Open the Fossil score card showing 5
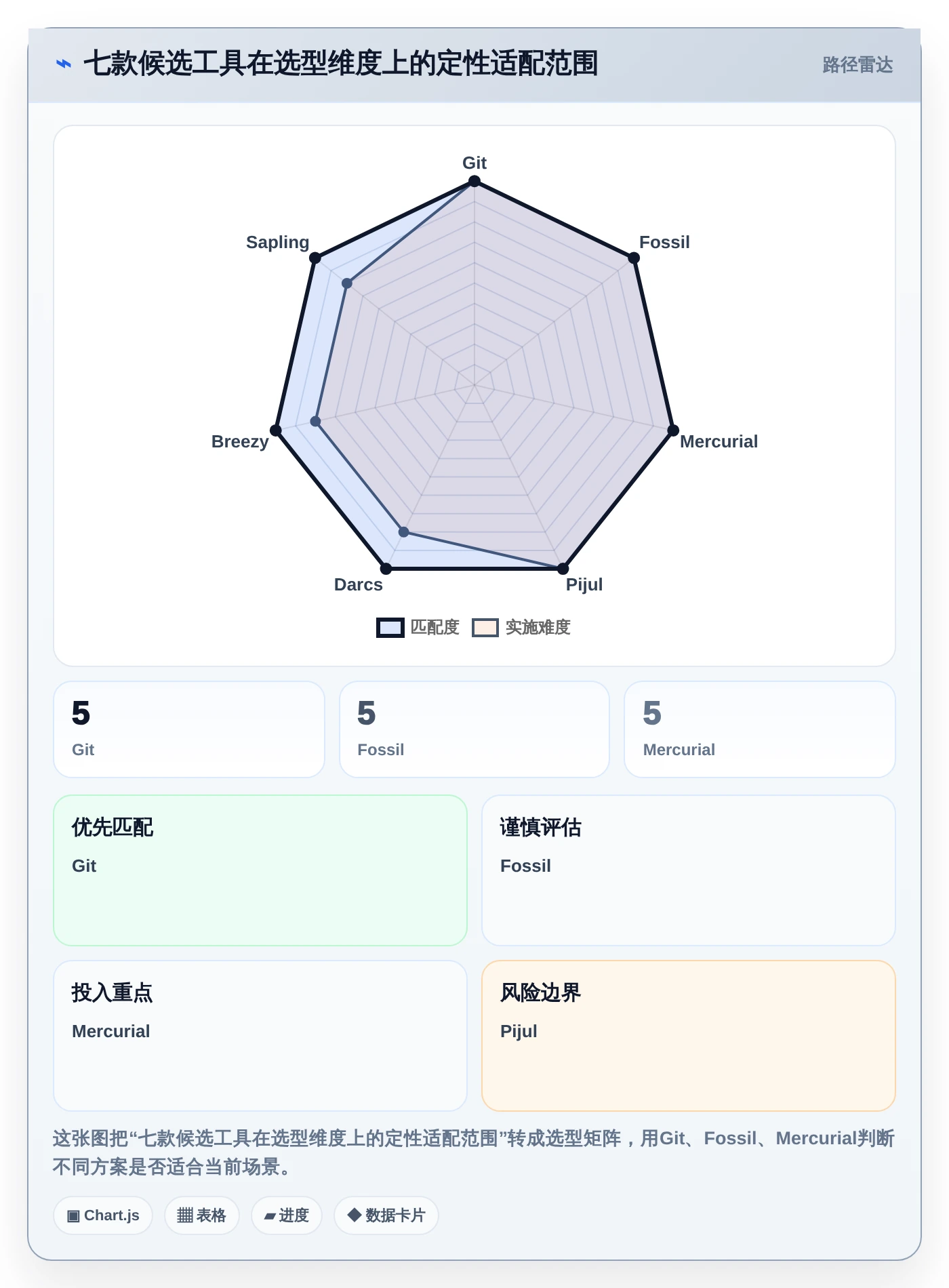The height and width of the screenshot is (1288, 949). [474, 729]
